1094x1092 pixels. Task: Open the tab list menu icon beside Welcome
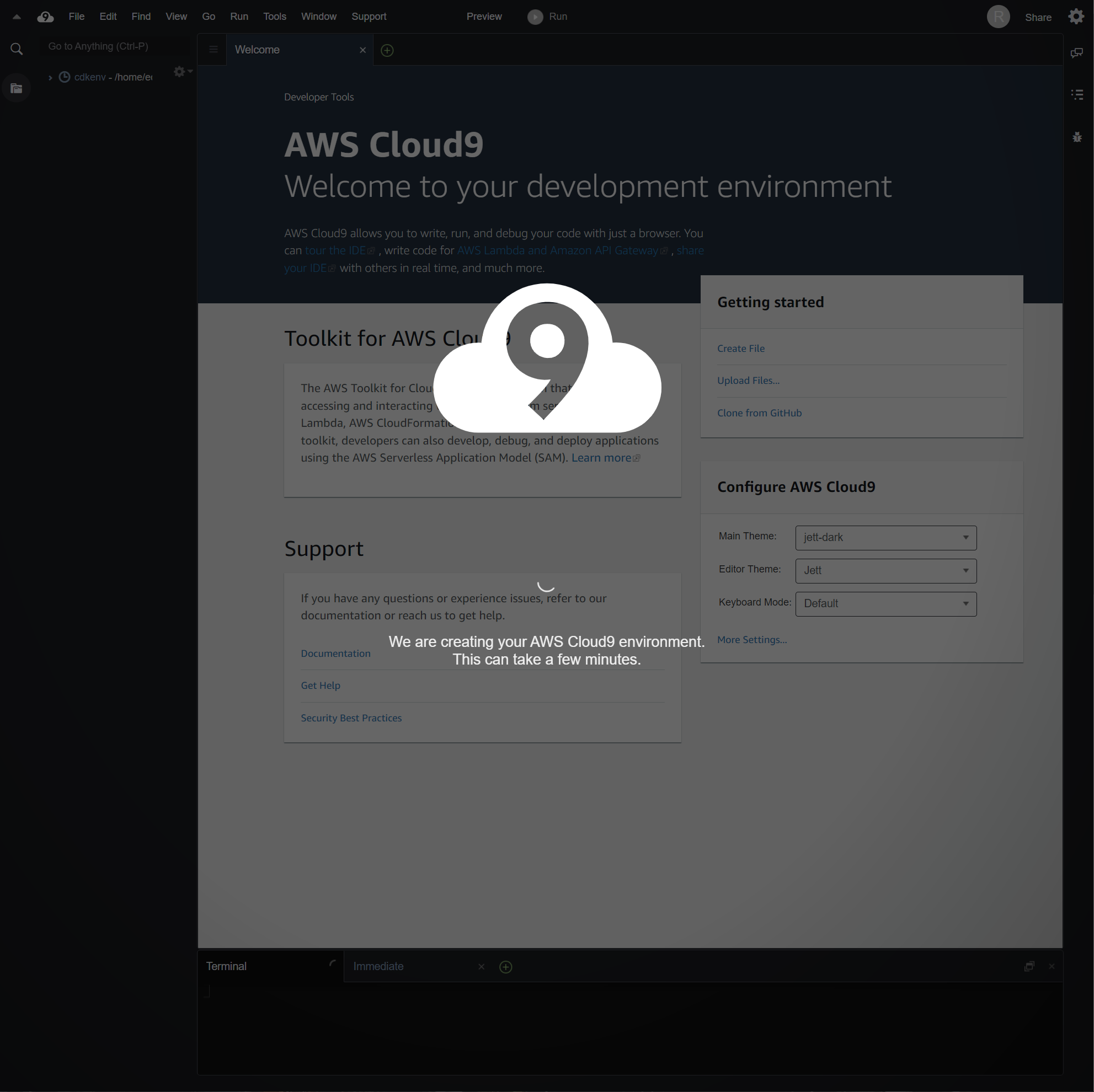coord(213,50)
